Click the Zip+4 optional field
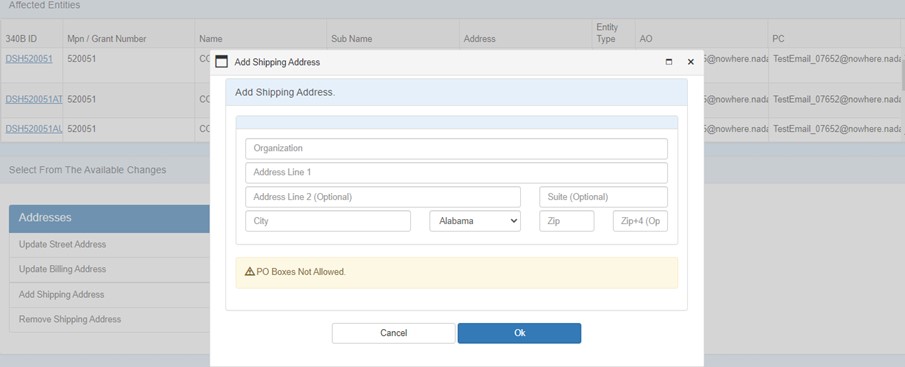 (x=640, y=221)
